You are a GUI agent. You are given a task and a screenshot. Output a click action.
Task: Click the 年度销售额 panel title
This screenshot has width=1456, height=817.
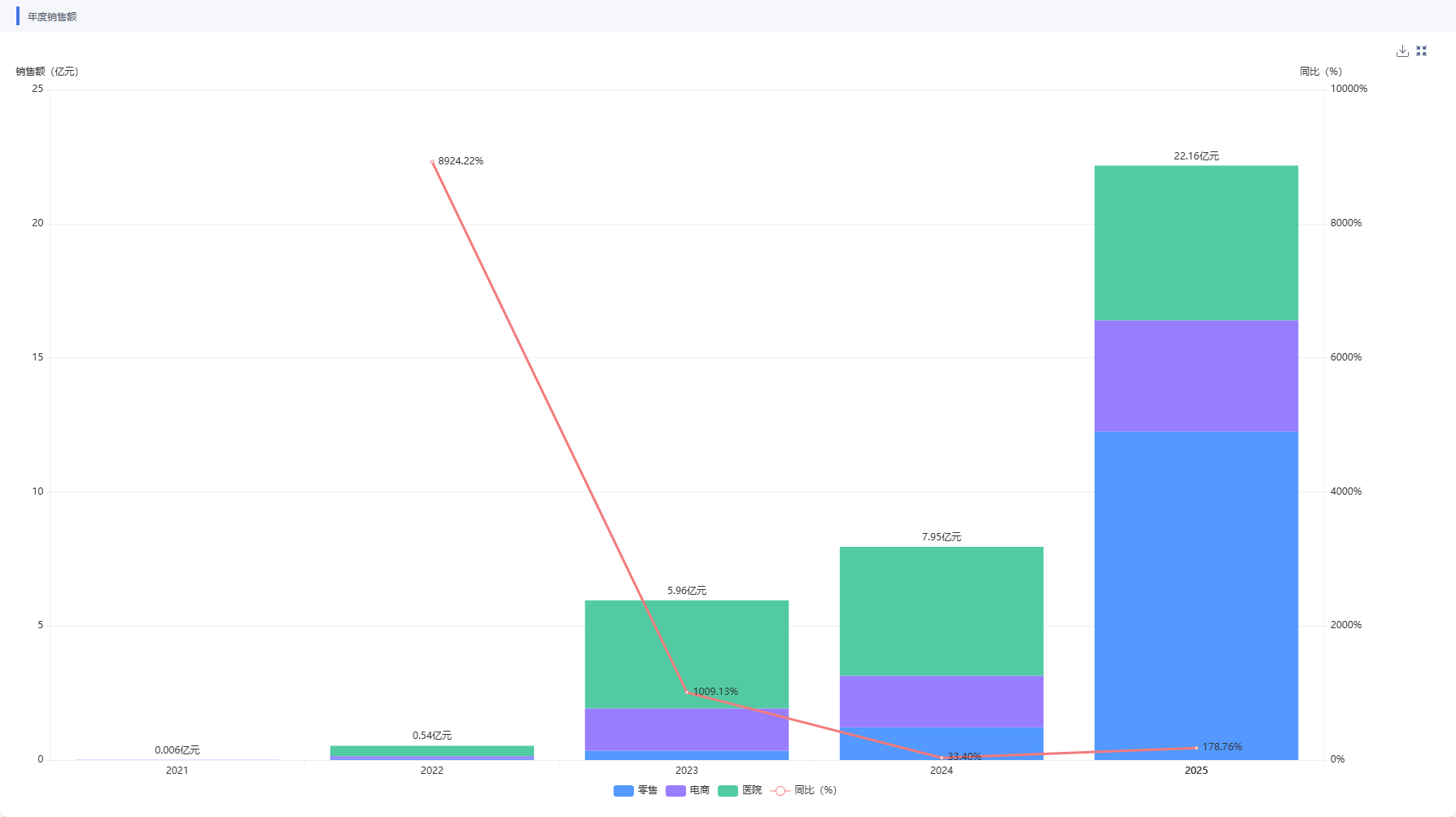(52, 17)
